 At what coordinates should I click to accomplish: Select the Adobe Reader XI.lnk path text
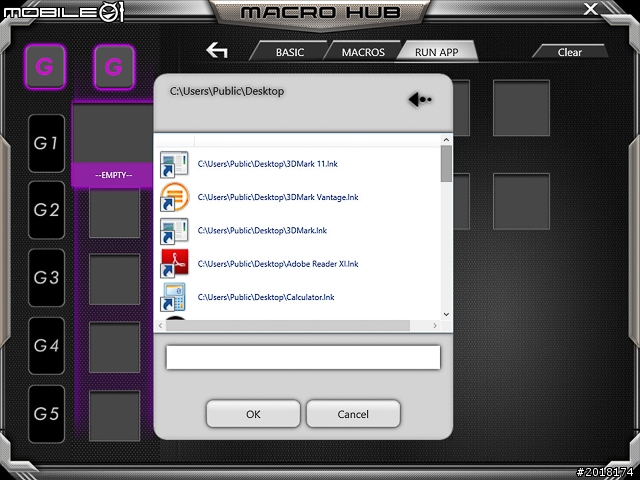click(x=278, y=264)
